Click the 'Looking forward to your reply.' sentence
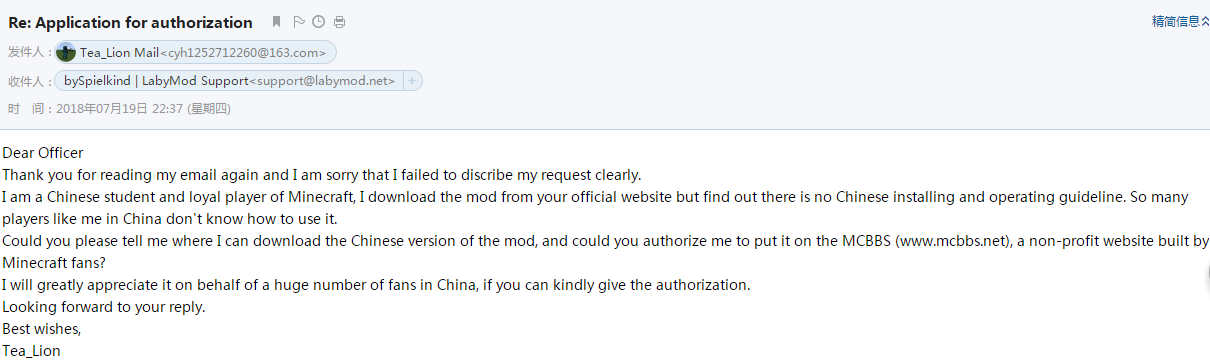 coord(103,307)
